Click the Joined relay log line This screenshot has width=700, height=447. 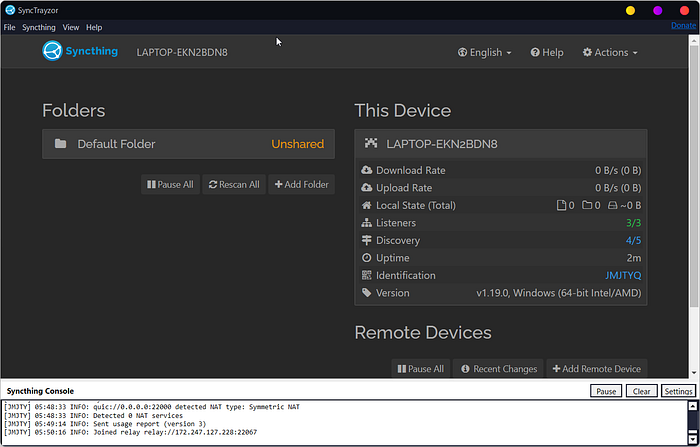[x=130, y=432]
